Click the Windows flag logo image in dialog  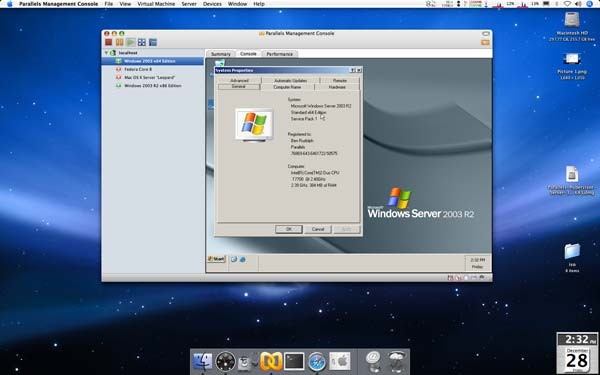point(254,124)
